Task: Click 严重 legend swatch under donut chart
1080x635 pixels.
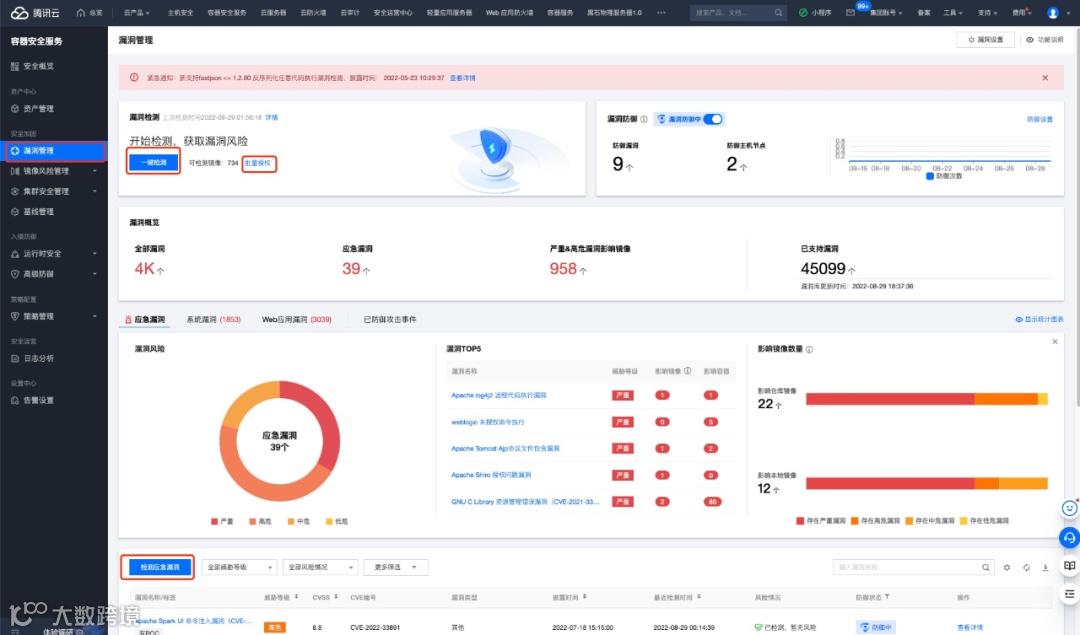Action: click(x=215, y=522)
